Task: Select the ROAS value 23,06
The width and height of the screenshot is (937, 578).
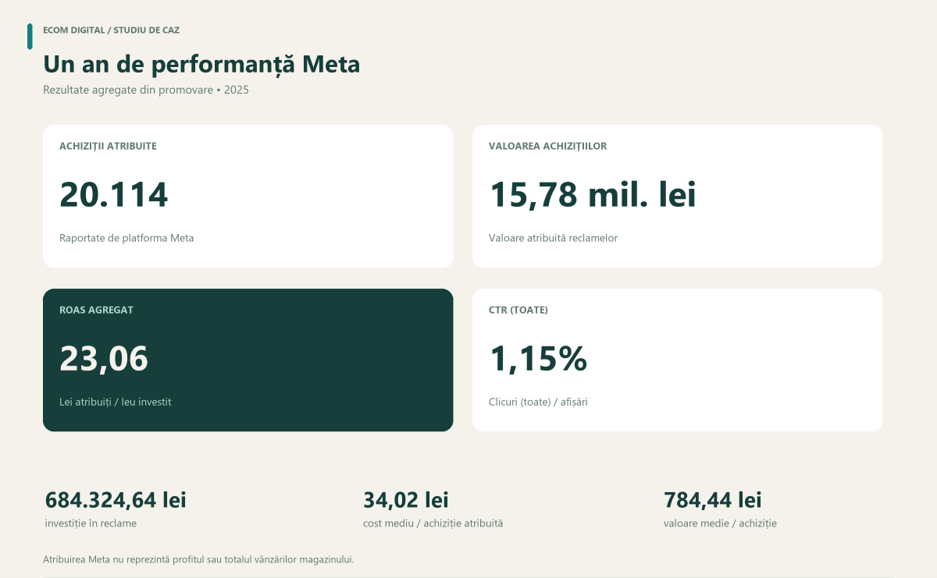Action: coord(103,359)
